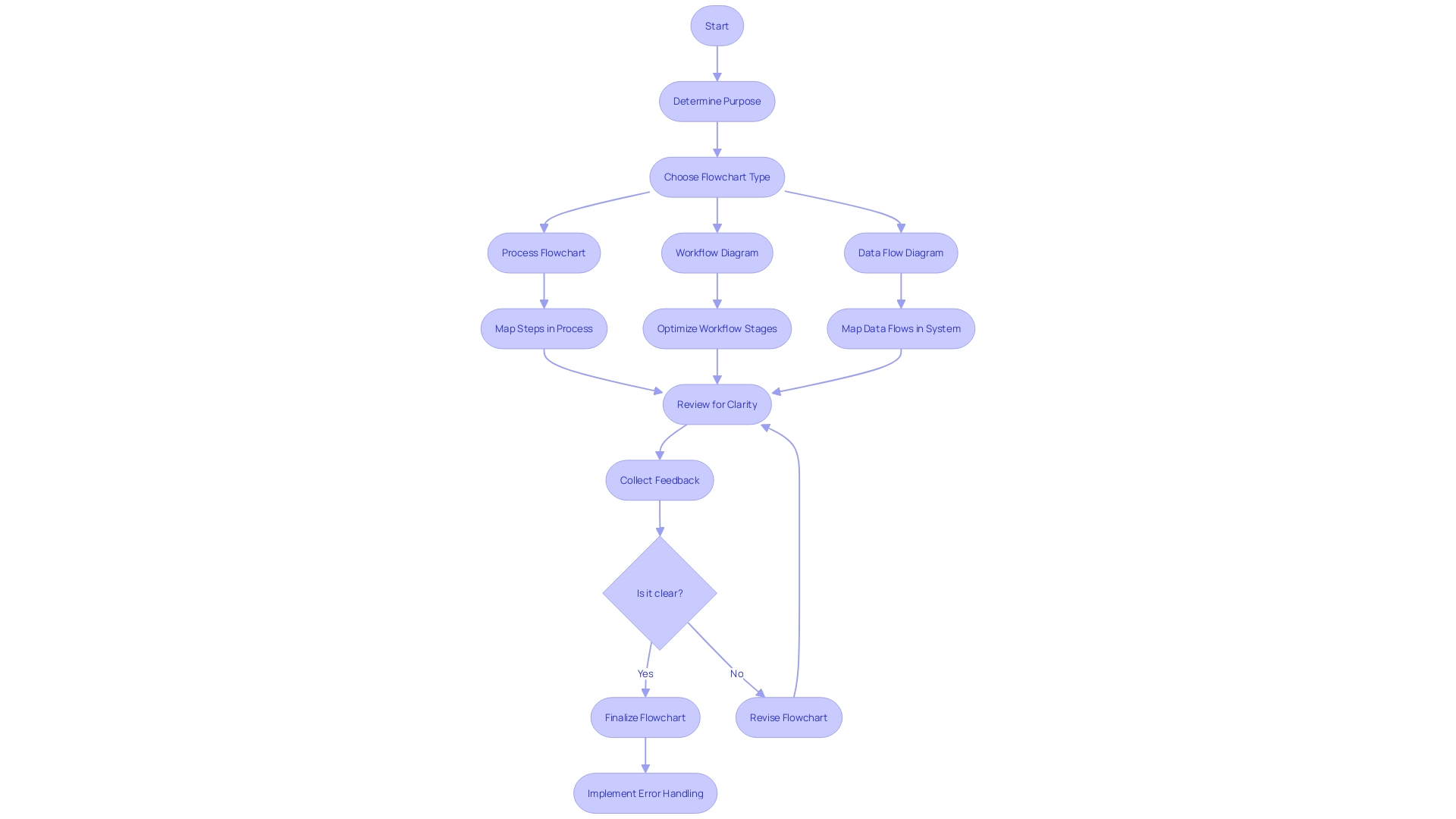Click the Implement Error Handling node
The width and height of the screenshot is (1456, 819).
pyautogui.click(x=645, y=793)
